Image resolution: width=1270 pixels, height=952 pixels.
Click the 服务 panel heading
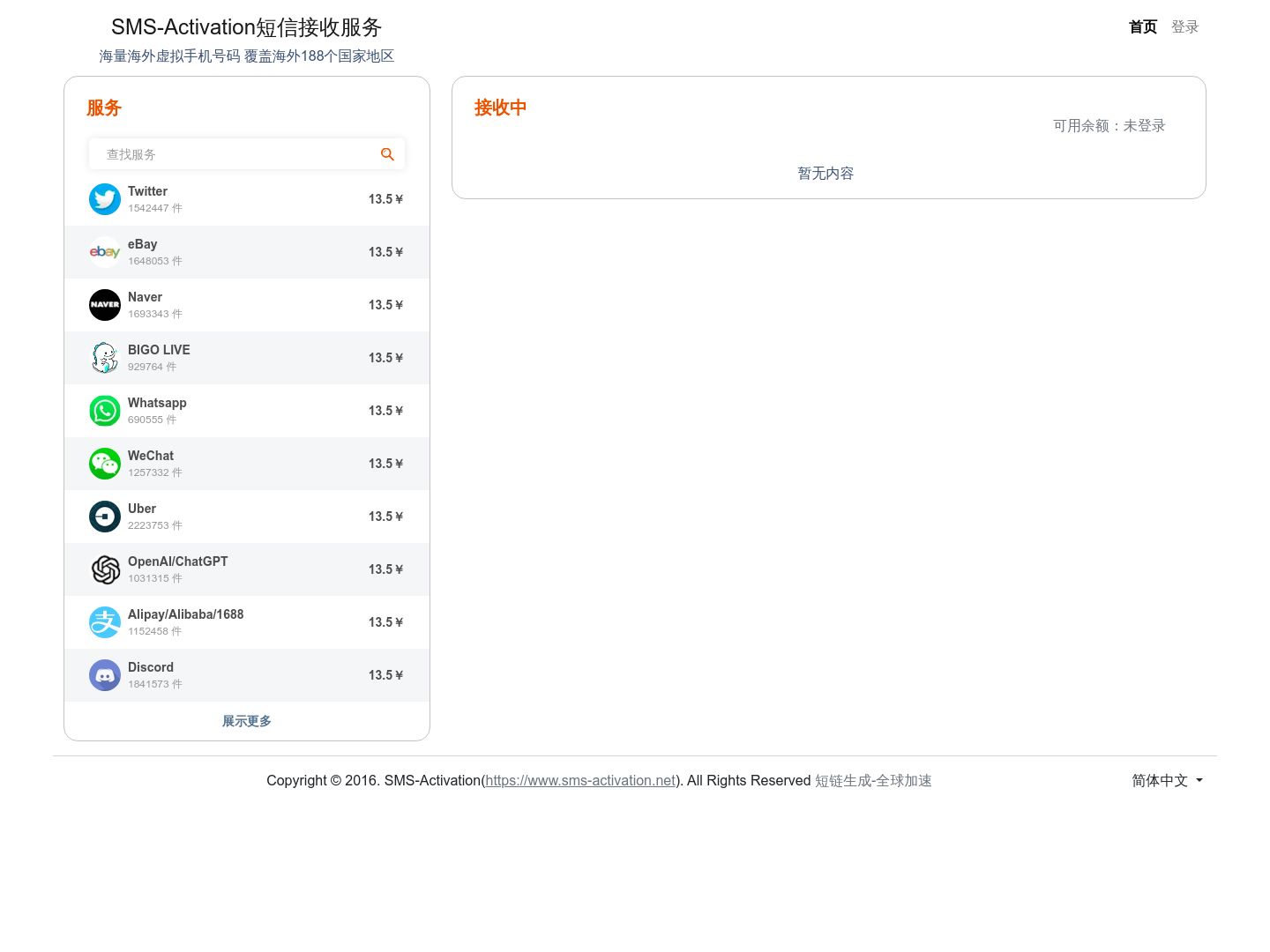tap(104, 108)
